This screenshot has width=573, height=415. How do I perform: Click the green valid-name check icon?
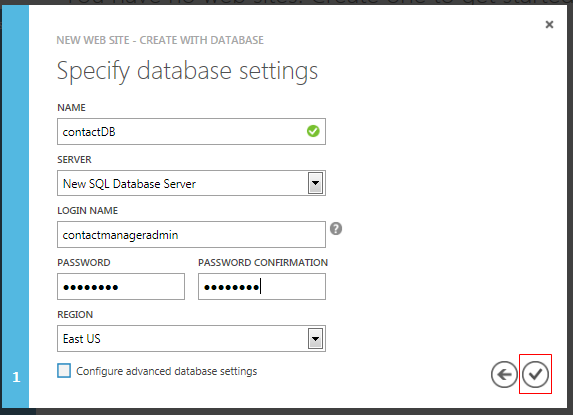pyautogui.click(x=313, y=131)
